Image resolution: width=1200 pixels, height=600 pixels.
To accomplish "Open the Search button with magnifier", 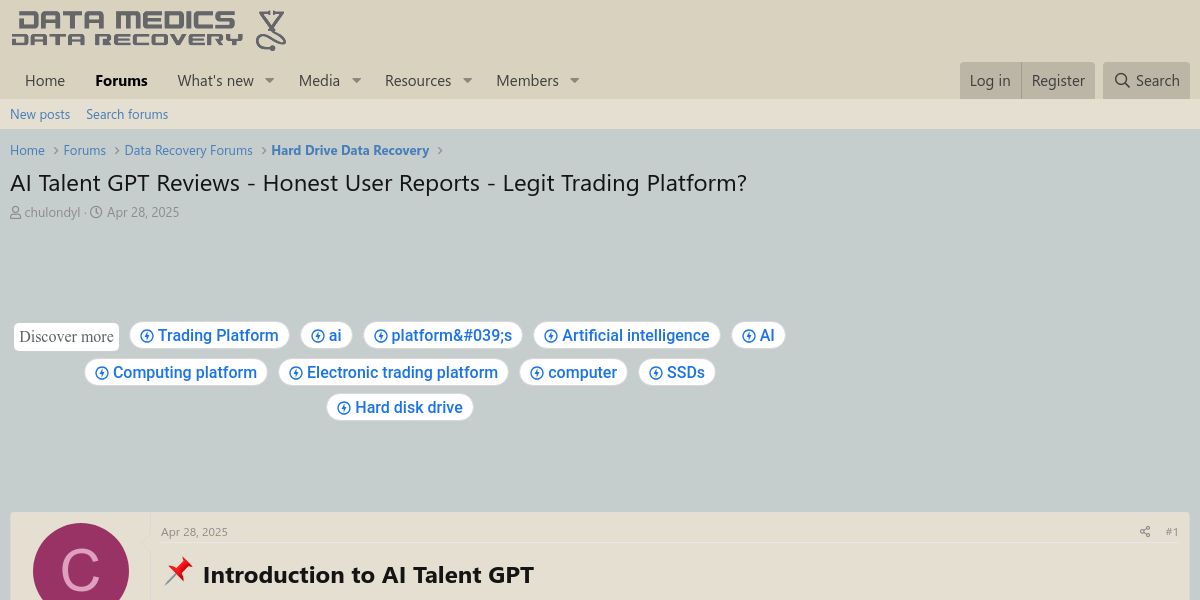I will [x=1147, y=81].
